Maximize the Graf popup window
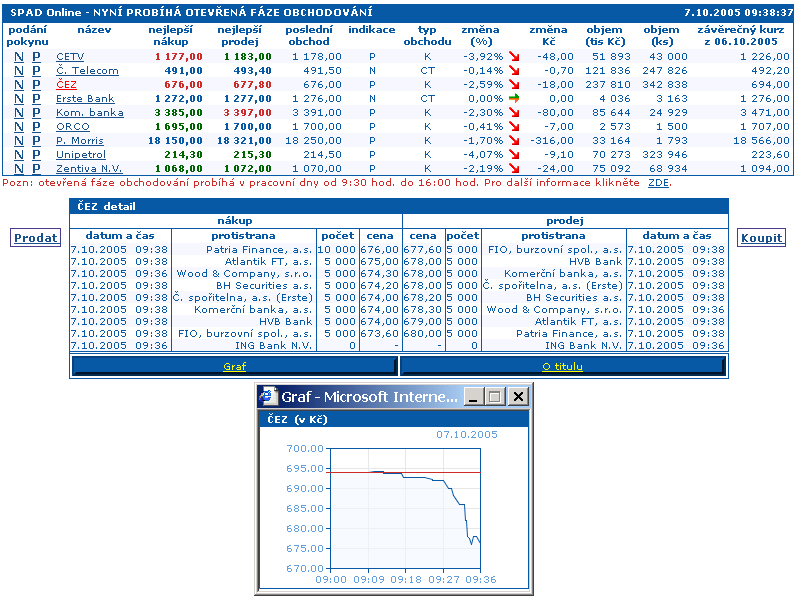This screenshot has width=796, height=600. point(495,397)
